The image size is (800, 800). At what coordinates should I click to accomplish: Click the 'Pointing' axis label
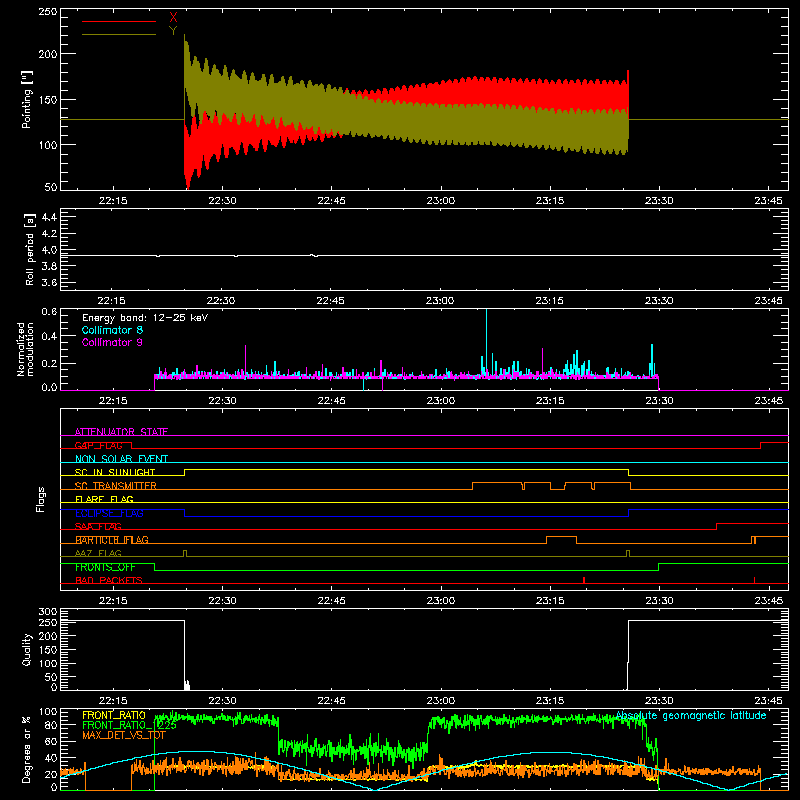[x=27, y=99]
